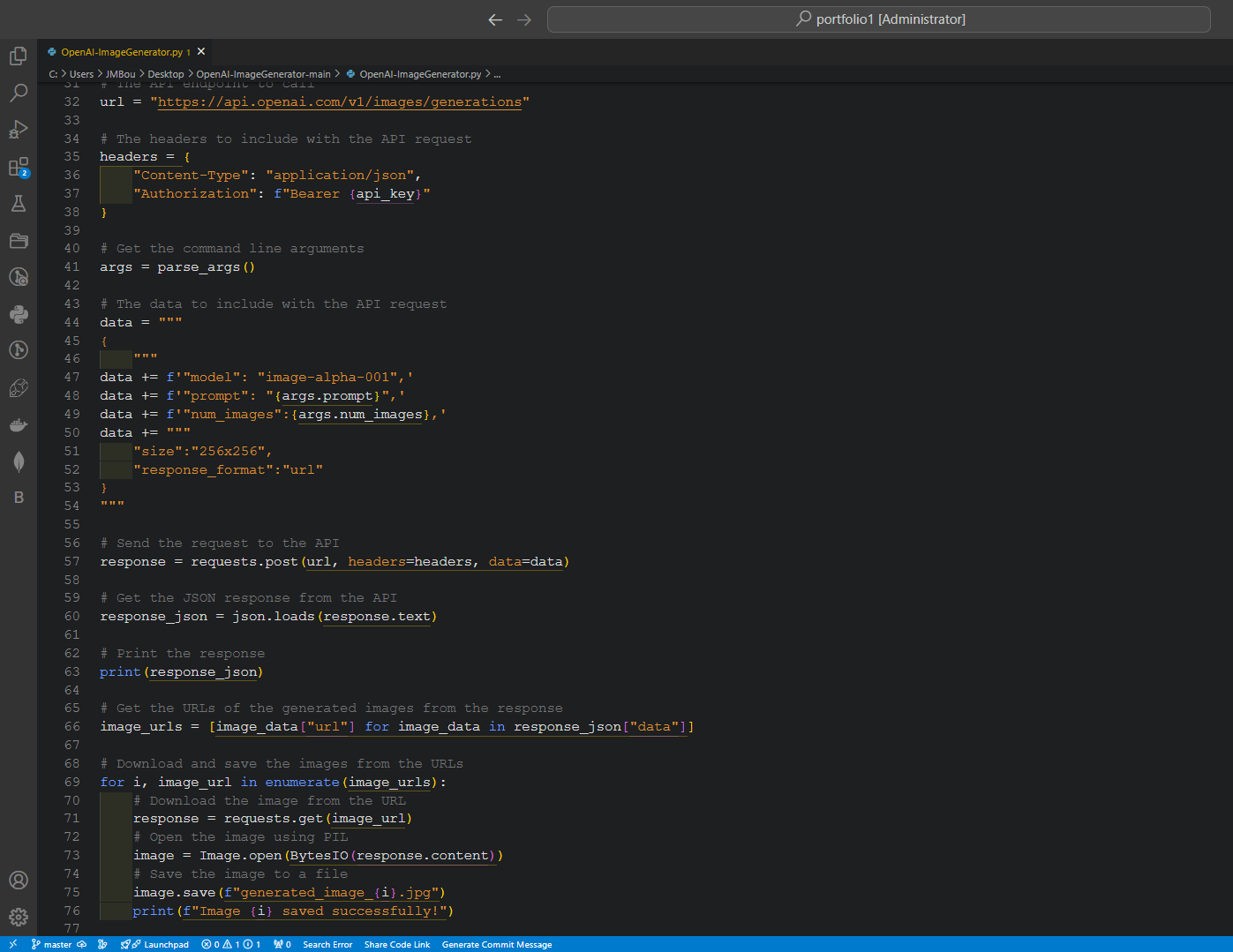Click the "256x256" size value on line 51
The height and width of the screenshot is (952, 1233).
[228, 452]
